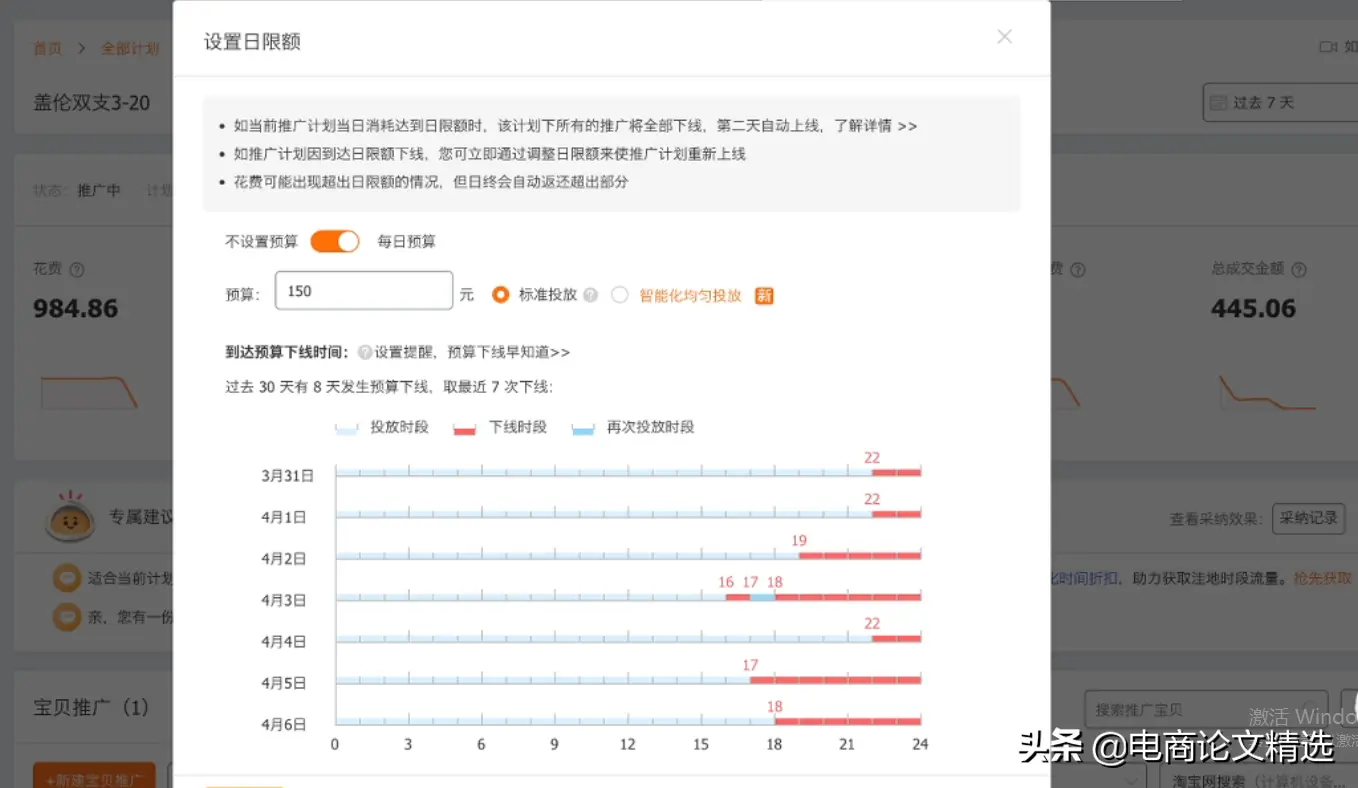Go to 首页 in the breadcrumb
Image resolution: width=1358 pixels, height=788 pixels.
(47, 48)
